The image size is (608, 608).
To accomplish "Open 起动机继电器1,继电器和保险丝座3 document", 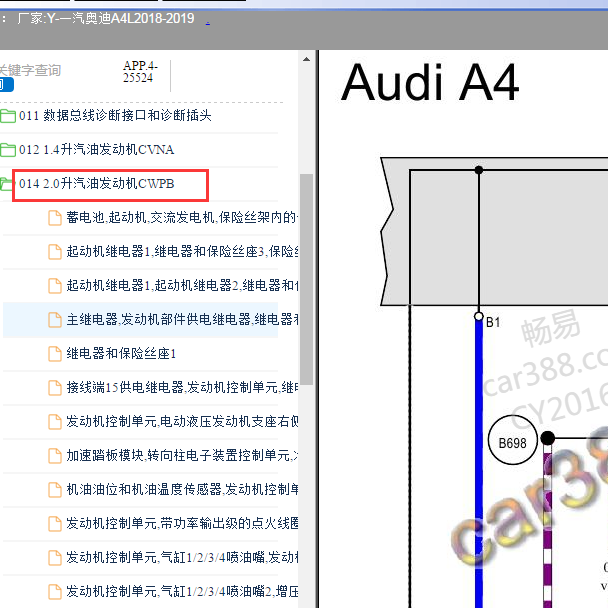I will coord(182,252).
